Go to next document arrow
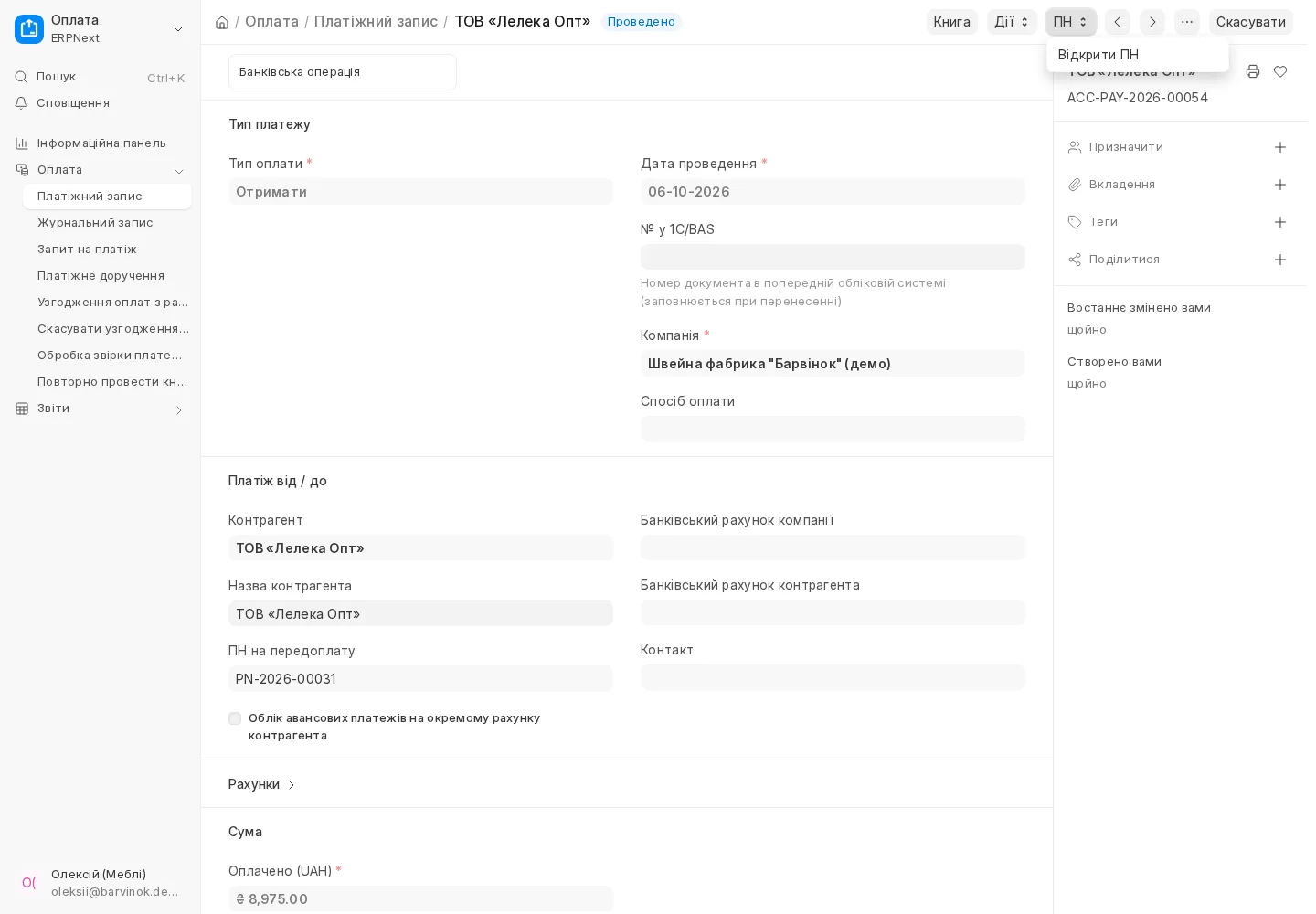Image resolution: width=1316 pixels, height=914 pixels. coord(1152,22)
